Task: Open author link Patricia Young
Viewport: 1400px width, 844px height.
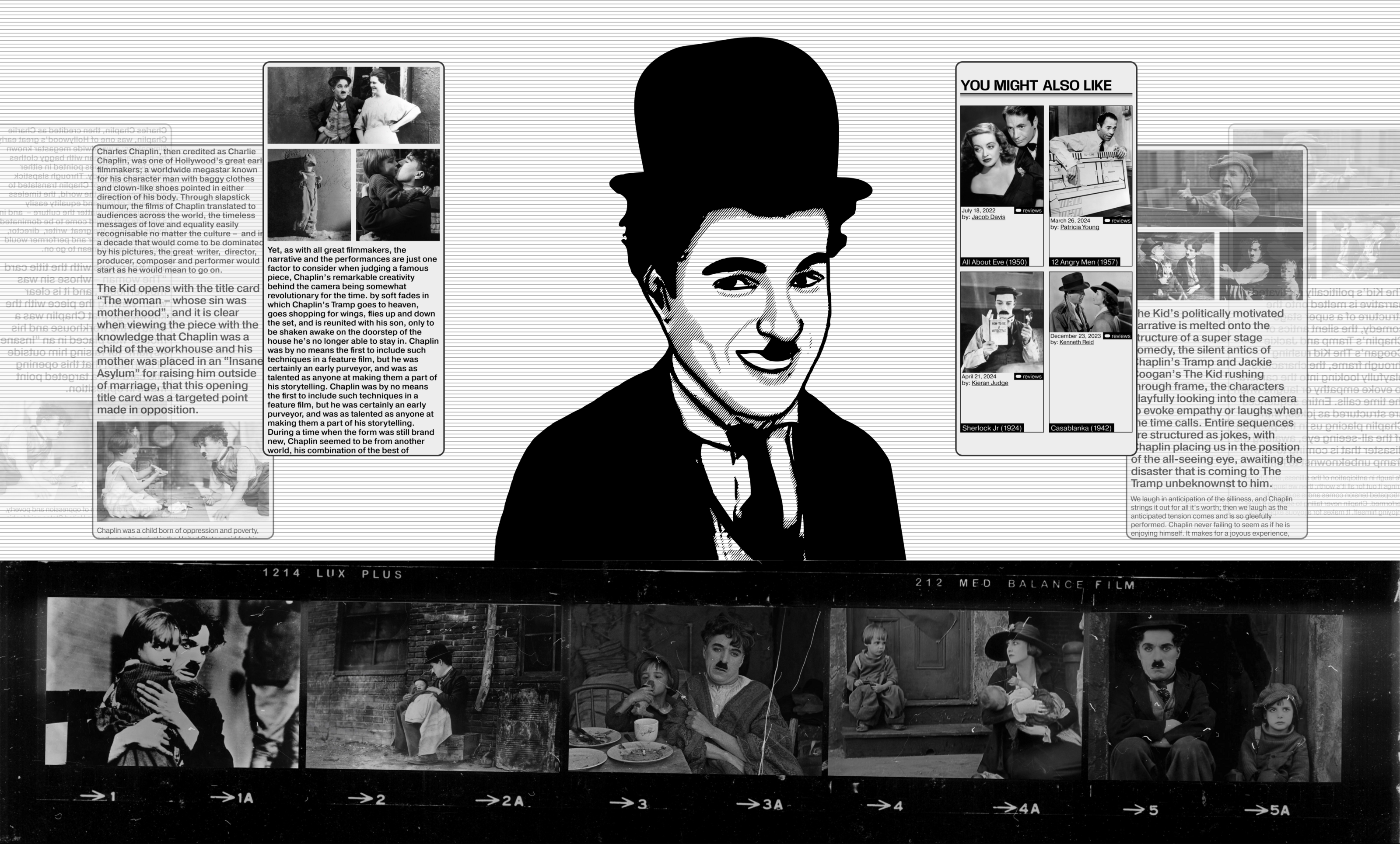Action: [x=1079, y=228]
